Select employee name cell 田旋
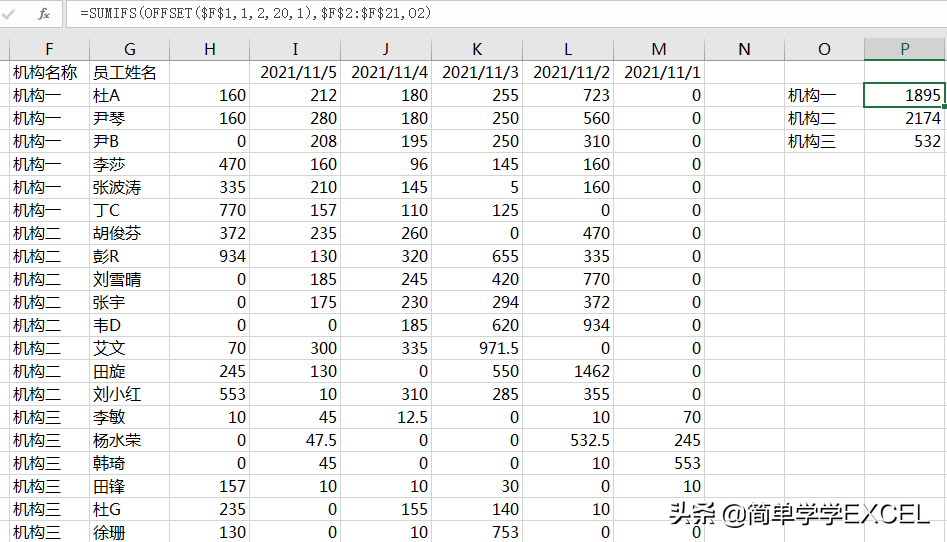 point(129,371)
